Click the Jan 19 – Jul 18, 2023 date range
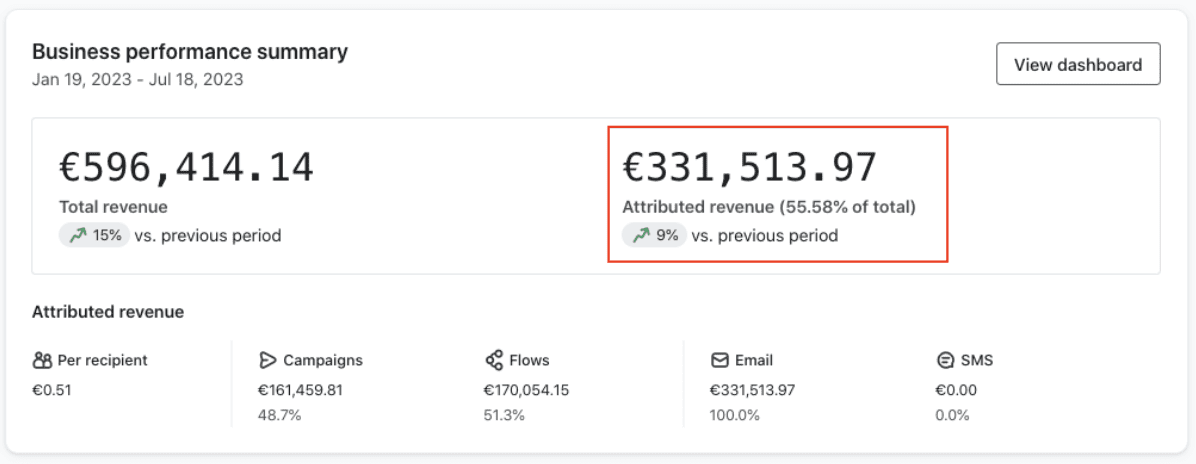This screenshot has height=464, width=1196. click(137, 79)
